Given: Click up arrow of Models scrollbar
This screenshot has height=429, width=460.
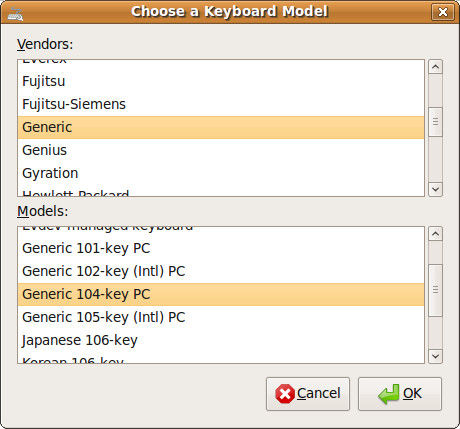Looking at the screenshot, I should [x=435, y=234].
